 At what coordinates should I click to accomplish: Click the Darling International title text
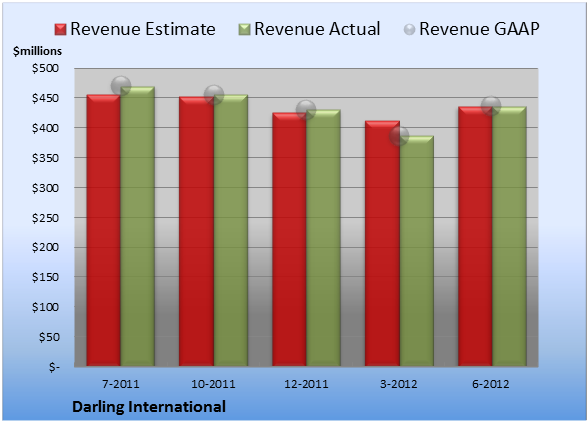pos(149,407)
